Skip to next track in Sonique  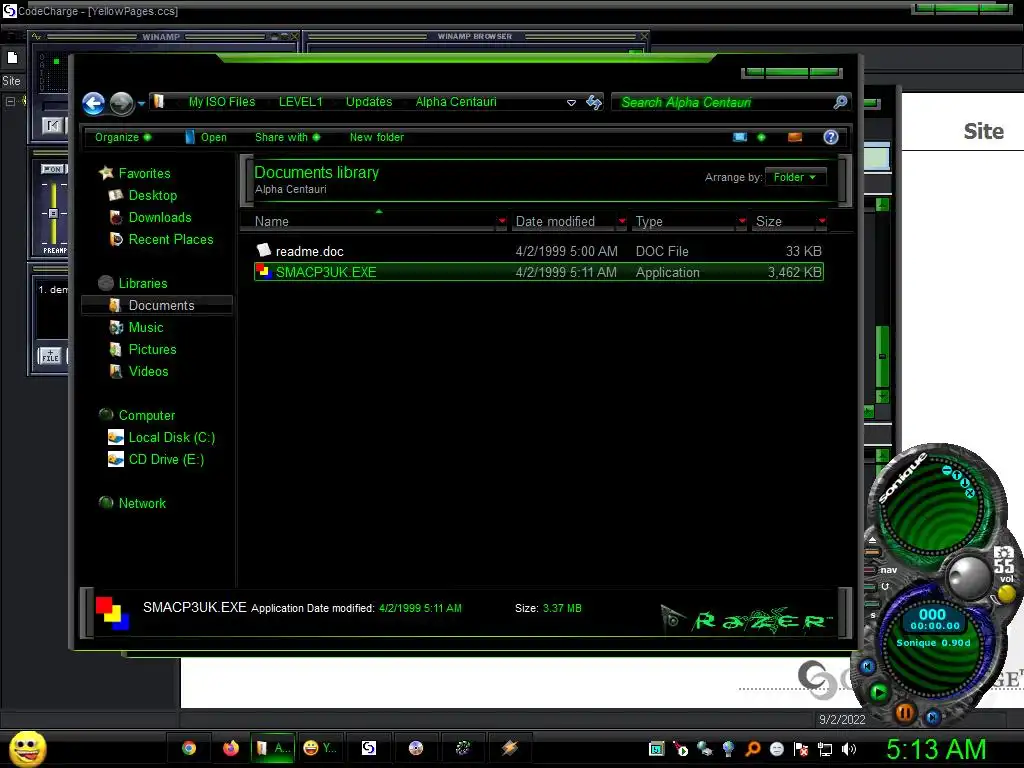pyautogui.click(x=933, y=717)
